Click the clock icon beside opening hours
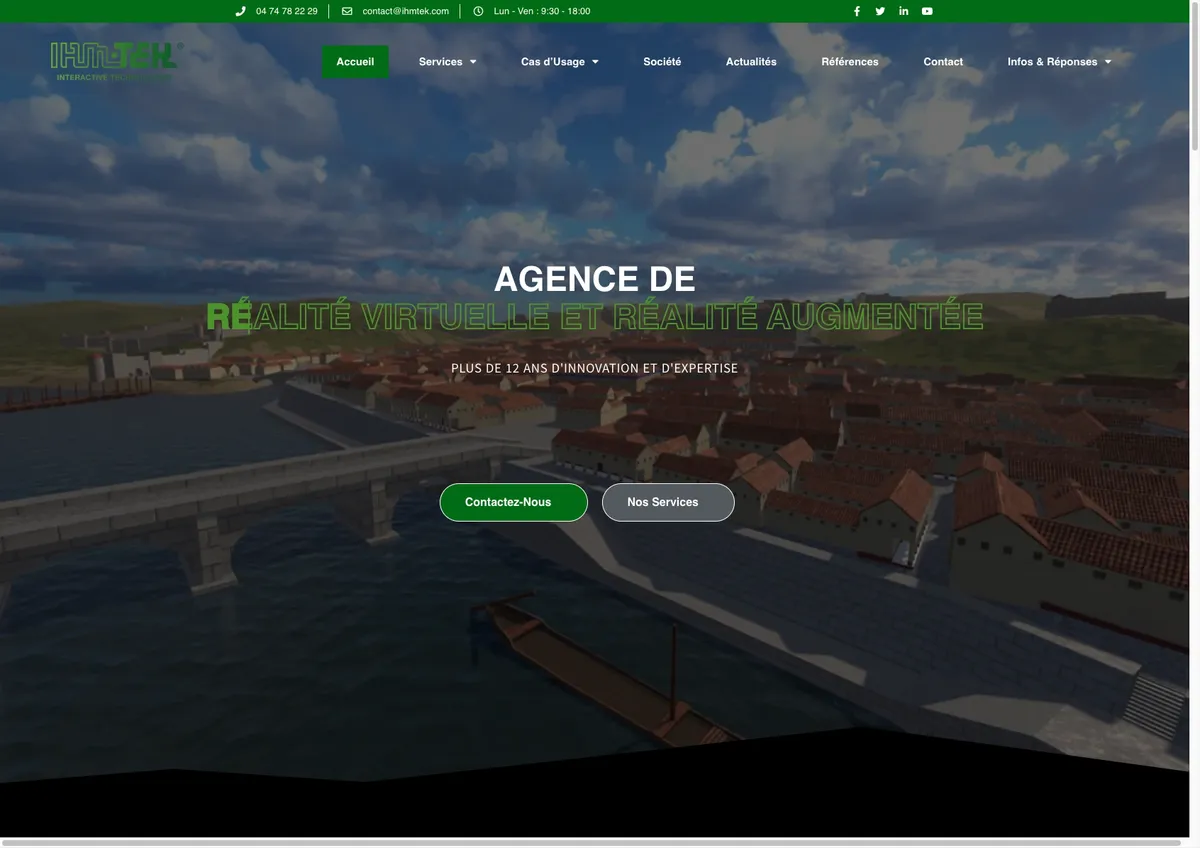The height and width of the screenshot is (848, 1200). click(x=478, y=11)
